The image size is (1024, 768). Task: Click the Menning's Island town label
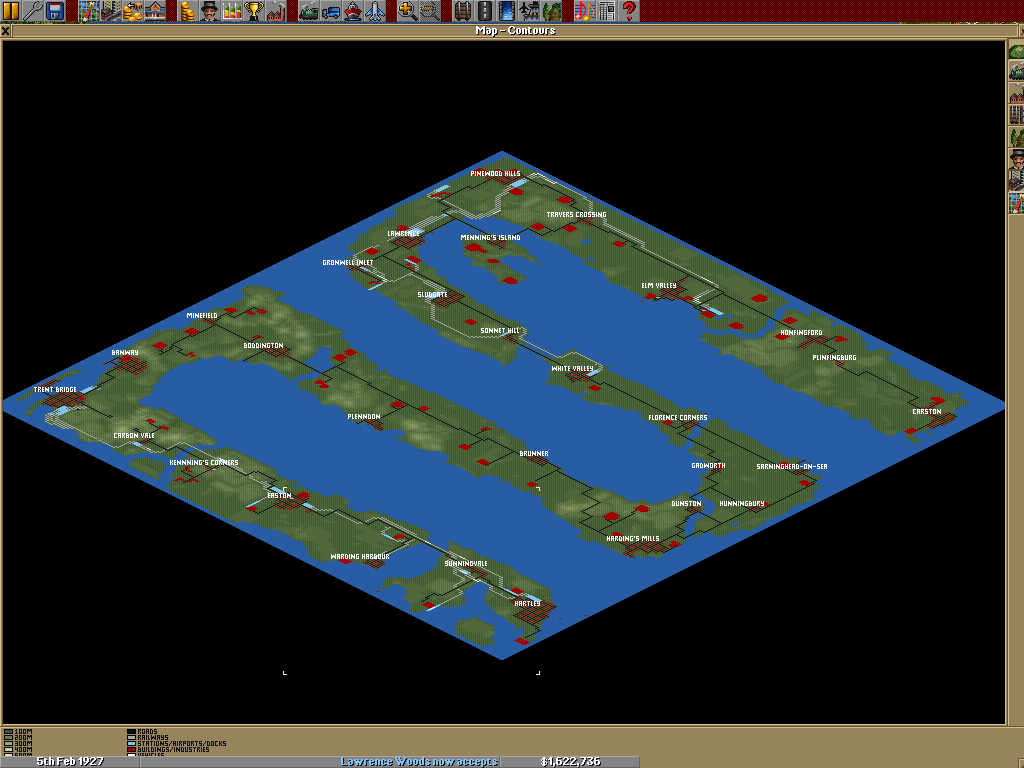click(490, 238)
